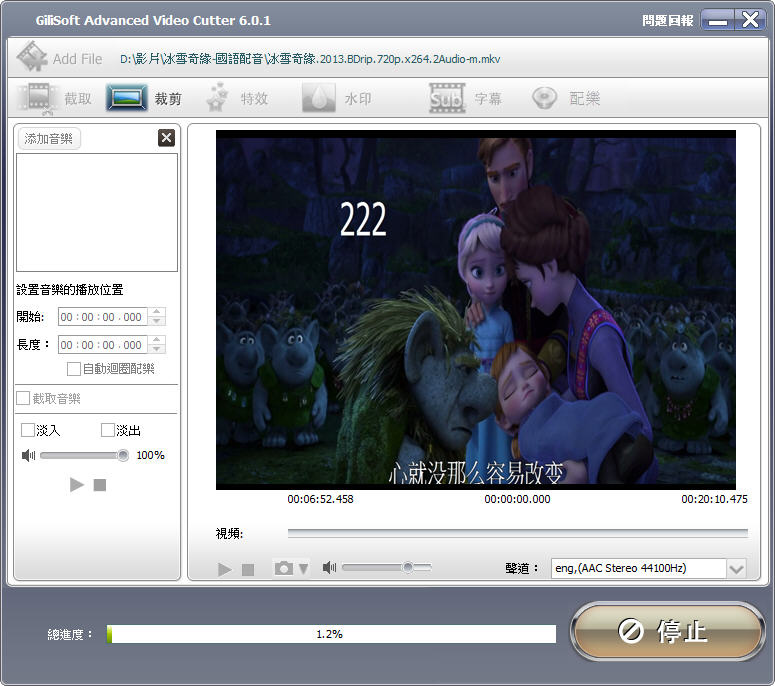Adjust the music volume 100% slider
This screenshot has height=686, width=775.
(x=85, y=455)
